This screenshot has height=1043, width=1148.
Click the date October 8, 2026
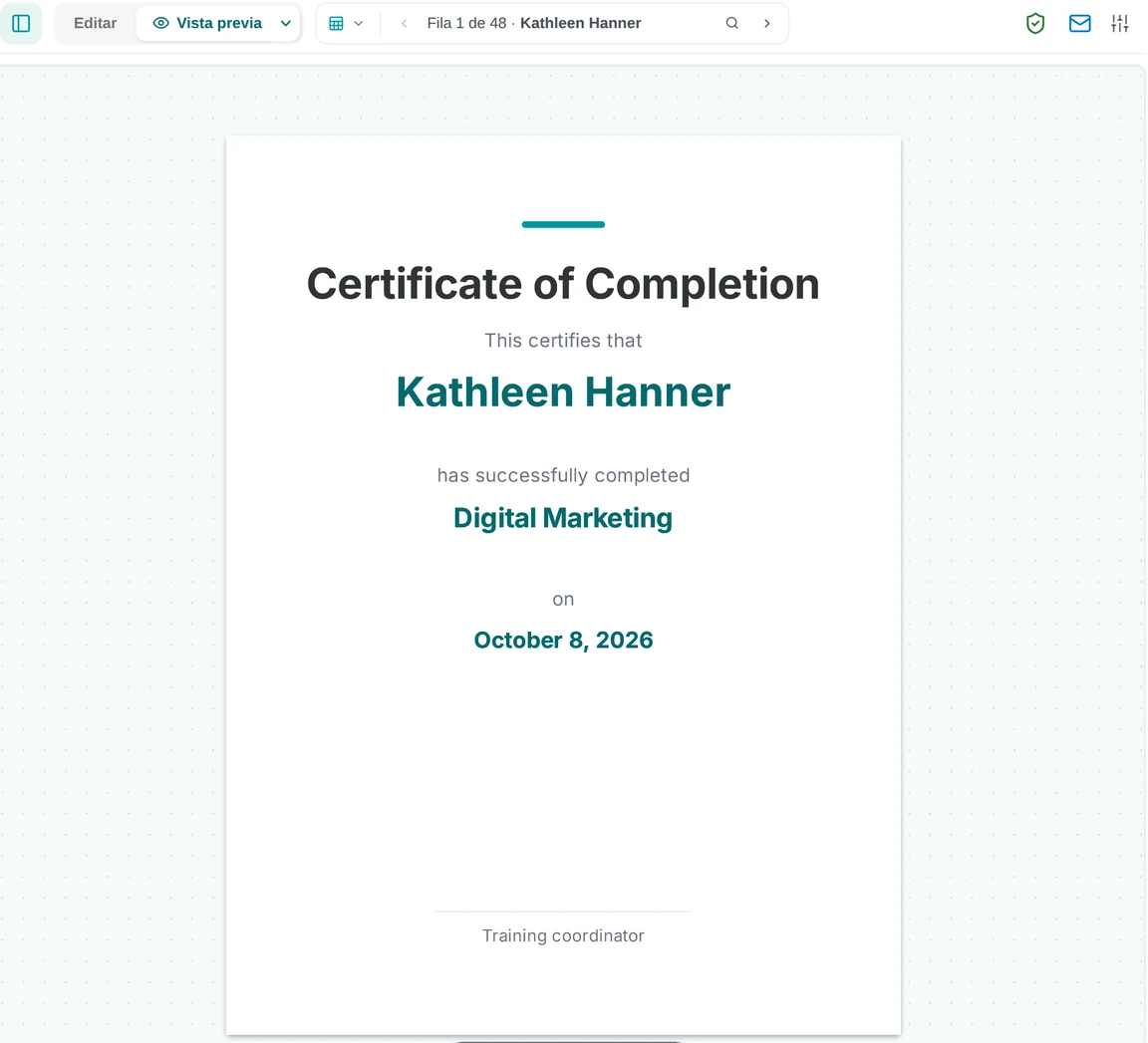563,640
